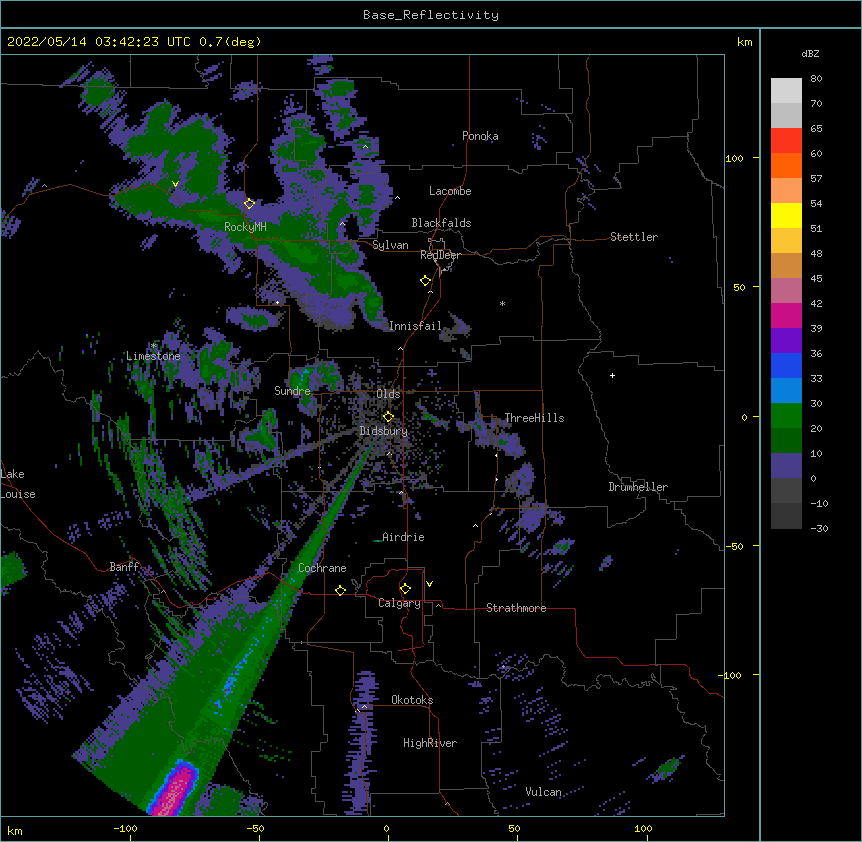
Task: Click the -50 tick on vertical axis
Action: coord(734,546)
